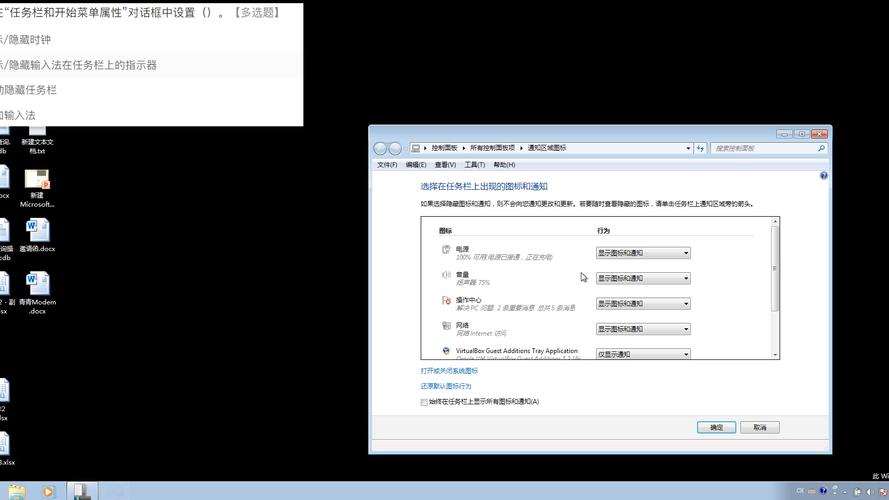889x500 pixels.
Task: Click the 搜索控制面板 search box
Action: pyautogui.click(x=764, y=148)
